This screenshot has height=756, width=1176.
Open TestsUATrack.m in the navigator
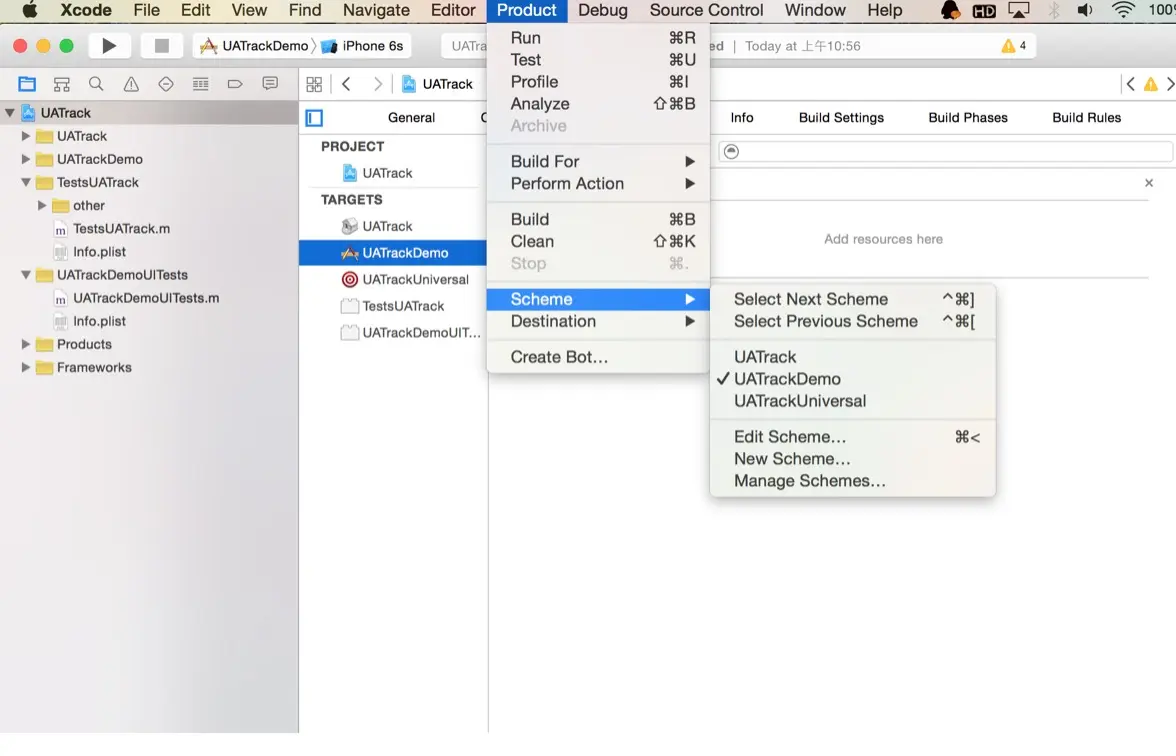click(122, 229)
